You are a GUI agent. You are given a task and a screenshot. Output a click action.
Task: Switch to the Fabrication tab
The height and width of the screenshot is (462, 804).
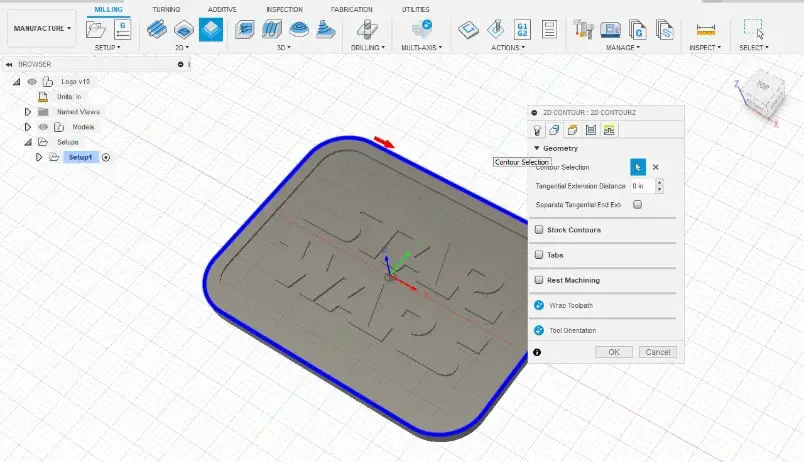coord(351,9)
